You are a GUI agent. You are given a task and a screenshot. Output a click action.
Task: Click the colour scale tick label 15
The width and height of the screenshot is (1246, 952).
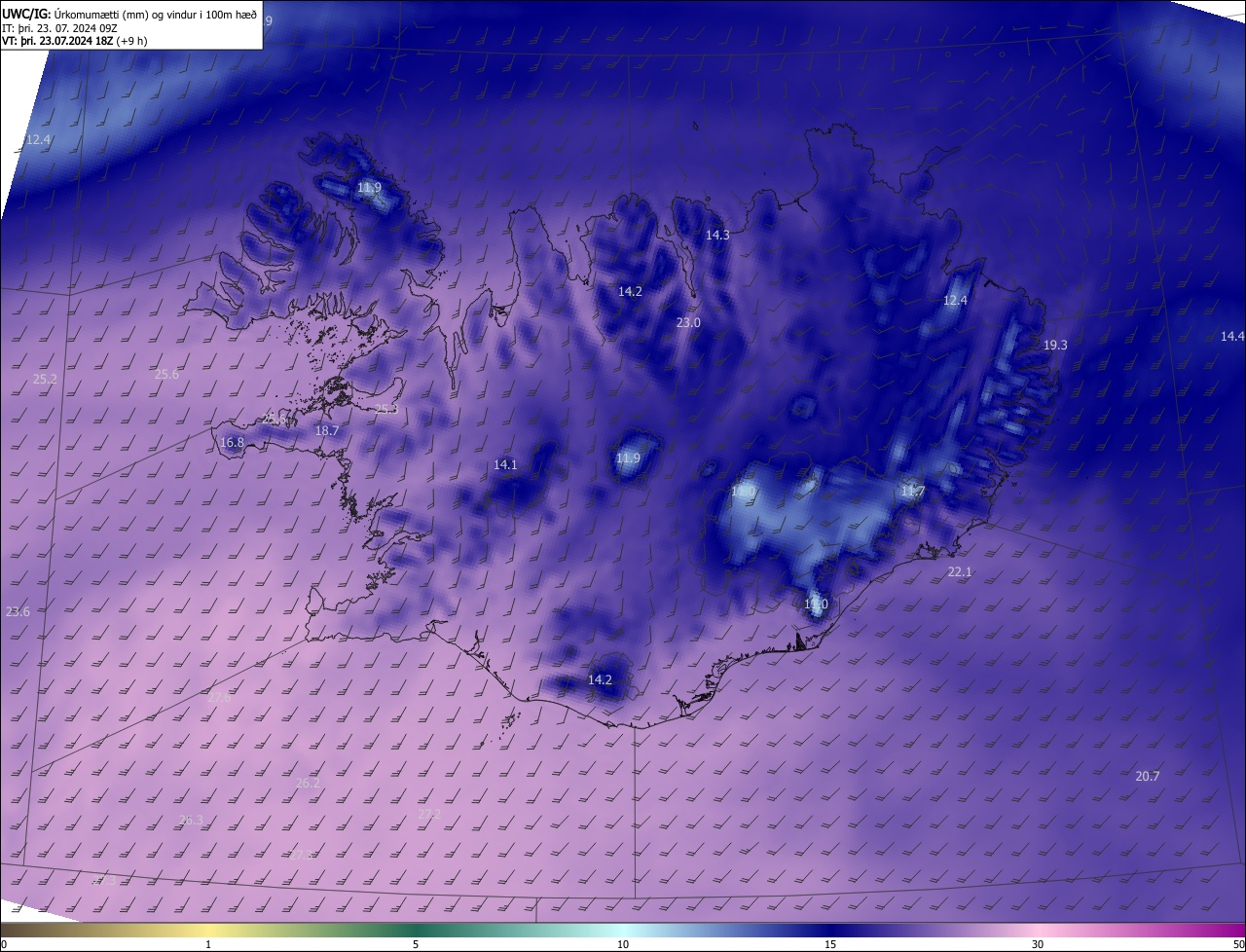[x=830, y=944]
